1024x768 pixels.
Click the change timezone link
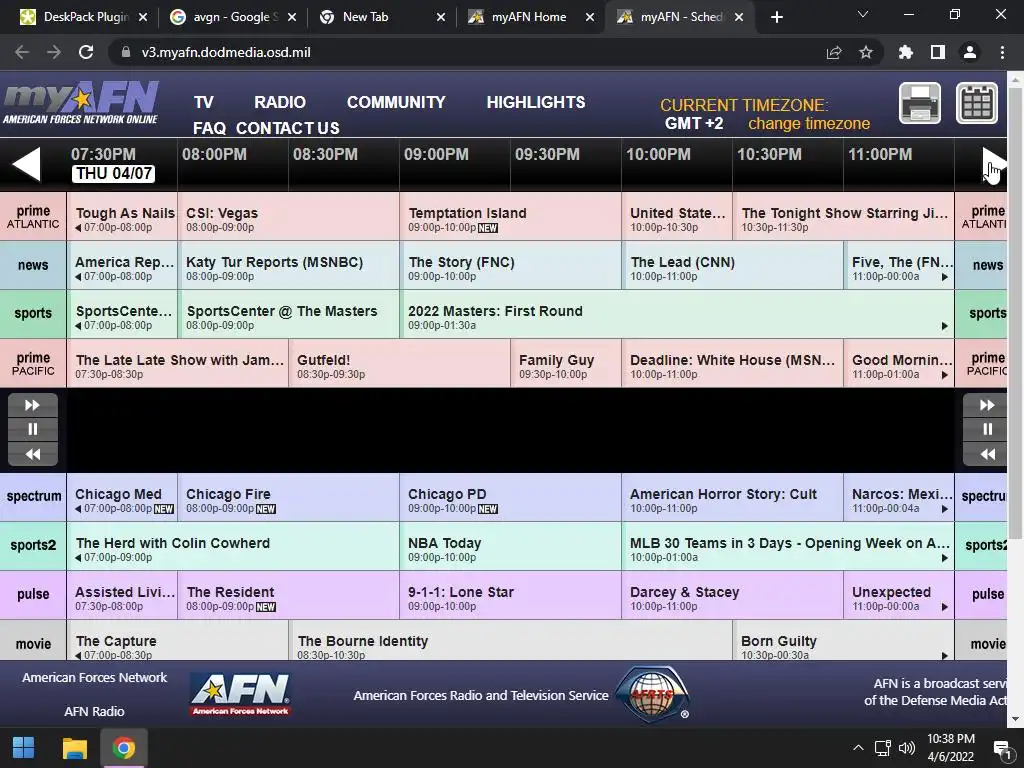[x=808, y=123]
